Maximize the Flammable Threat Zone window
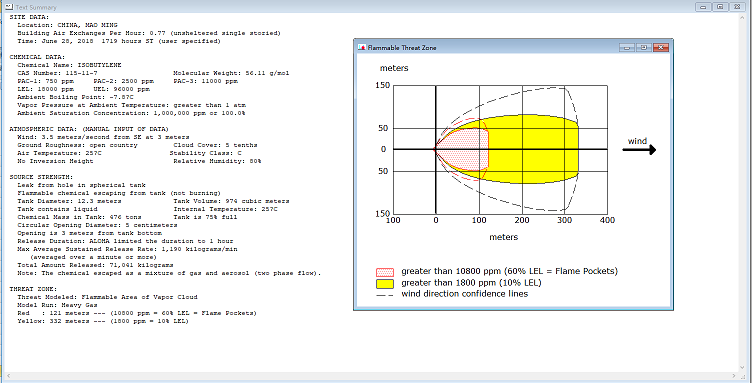 click(x=644, y=47)
